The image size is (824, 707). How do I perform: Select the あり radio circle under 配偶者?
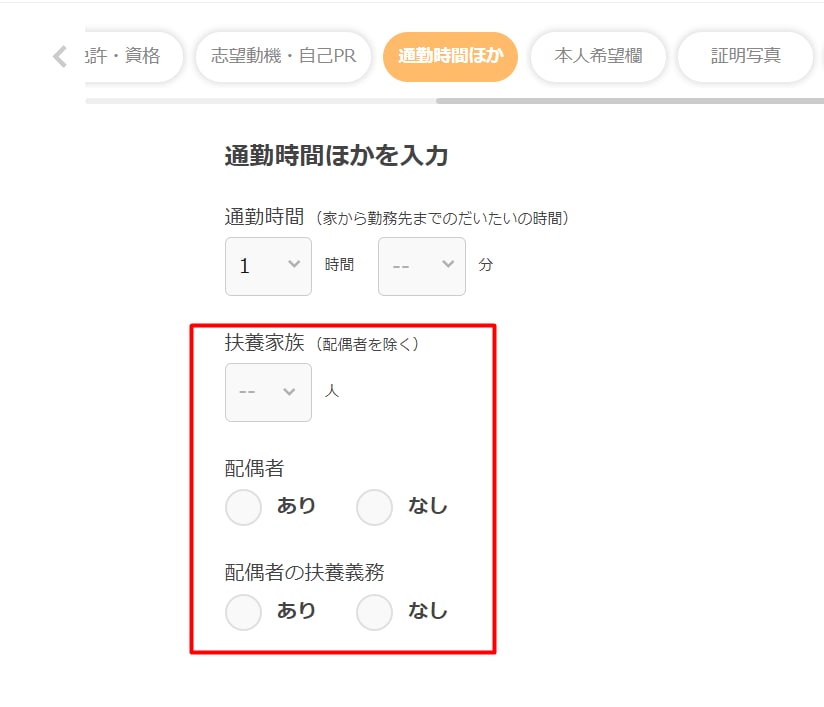tap(243, 507)
